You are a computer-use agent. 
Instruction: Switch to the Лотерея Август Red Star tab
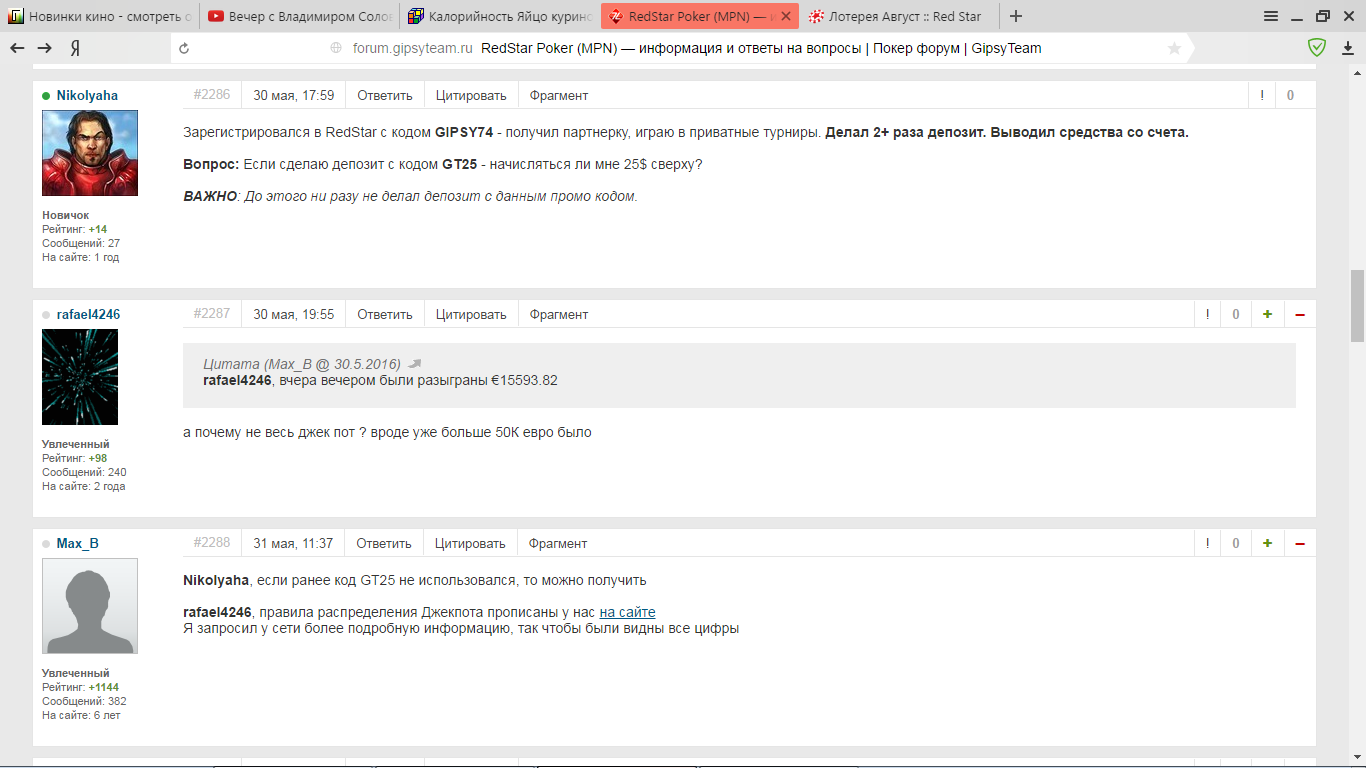900,16
